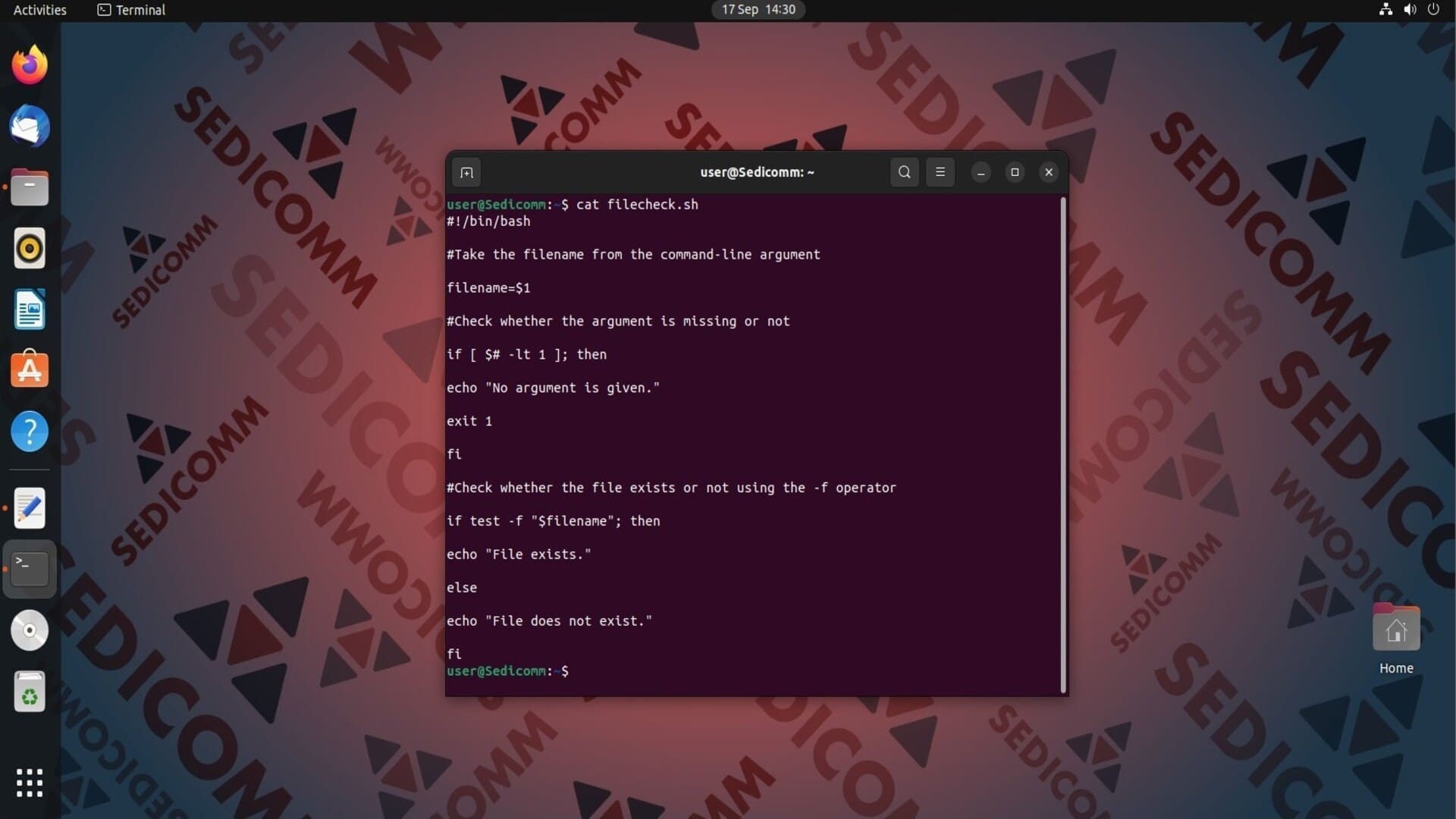1456x819 pixels.
Task: Open Ubuntu Software store
Action: click(30, 370)
